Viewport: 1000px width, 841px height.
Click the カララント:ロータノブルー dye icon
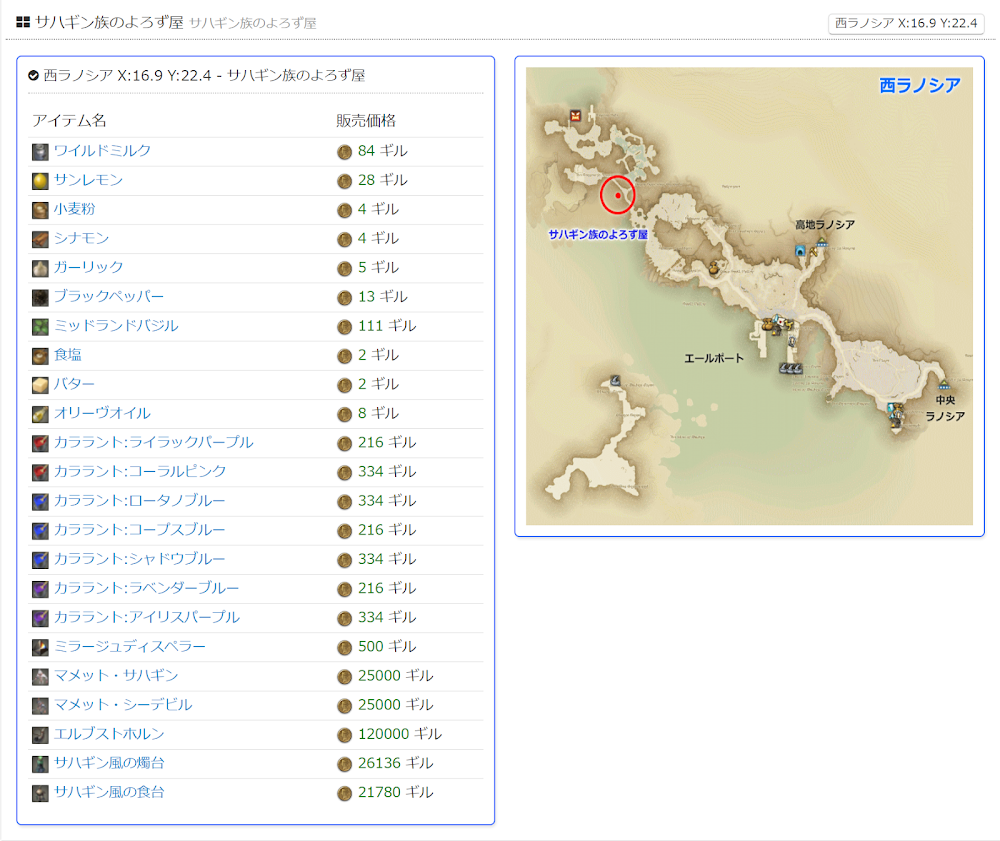click(x=40, y=502)
